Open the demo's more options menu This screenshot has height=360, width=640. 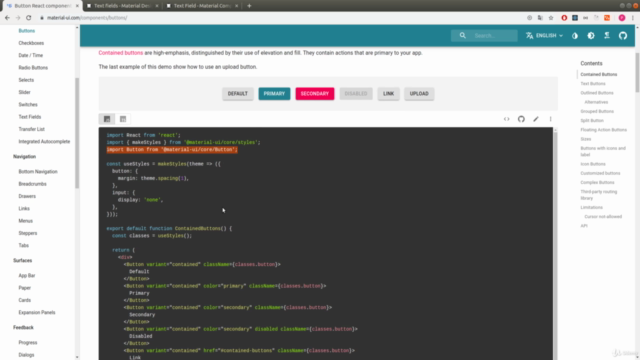(x=551, y=119)
